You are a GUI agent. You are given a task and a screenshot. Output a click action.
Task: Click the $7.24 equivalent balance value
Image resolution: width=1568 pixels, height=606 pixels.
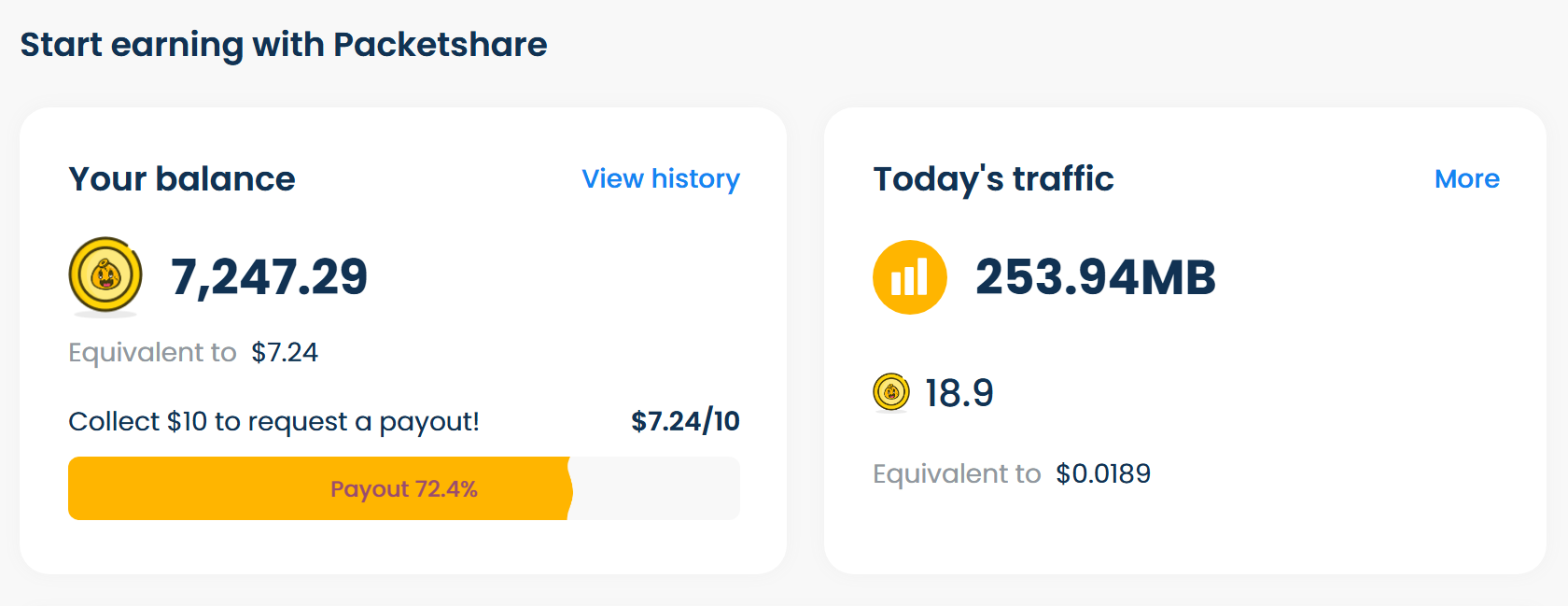(x=285, y=352)
